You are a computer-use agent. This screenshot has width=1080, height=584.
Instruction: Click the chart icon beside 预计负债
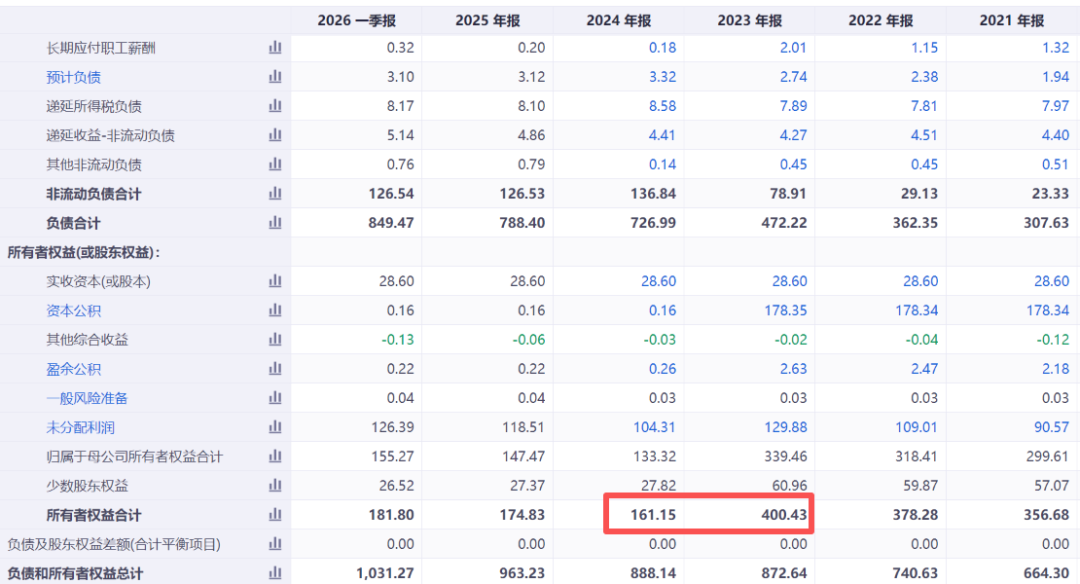coord(275,76)
